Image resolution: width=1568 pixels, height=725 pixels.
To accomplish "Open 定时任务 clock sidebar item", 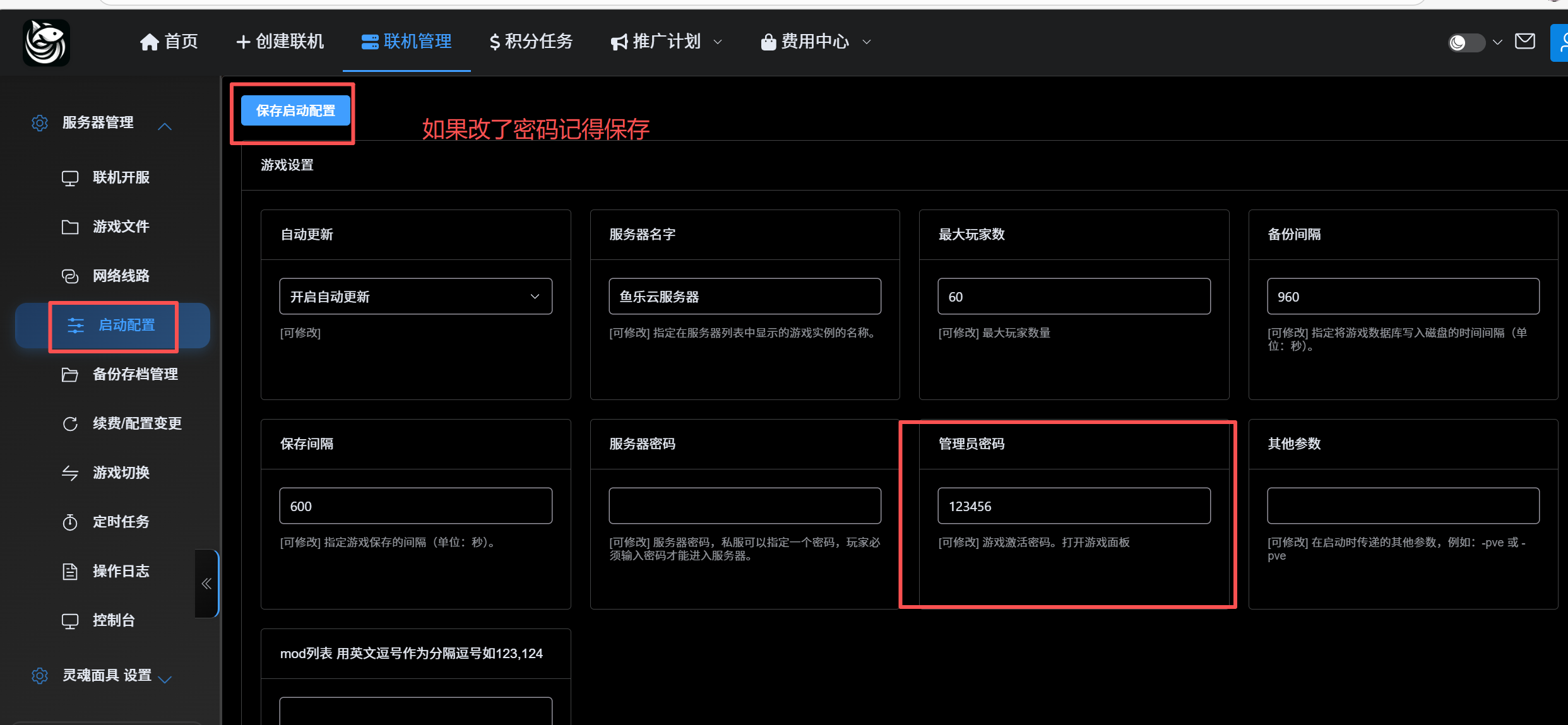I will (x=121, y=522).
